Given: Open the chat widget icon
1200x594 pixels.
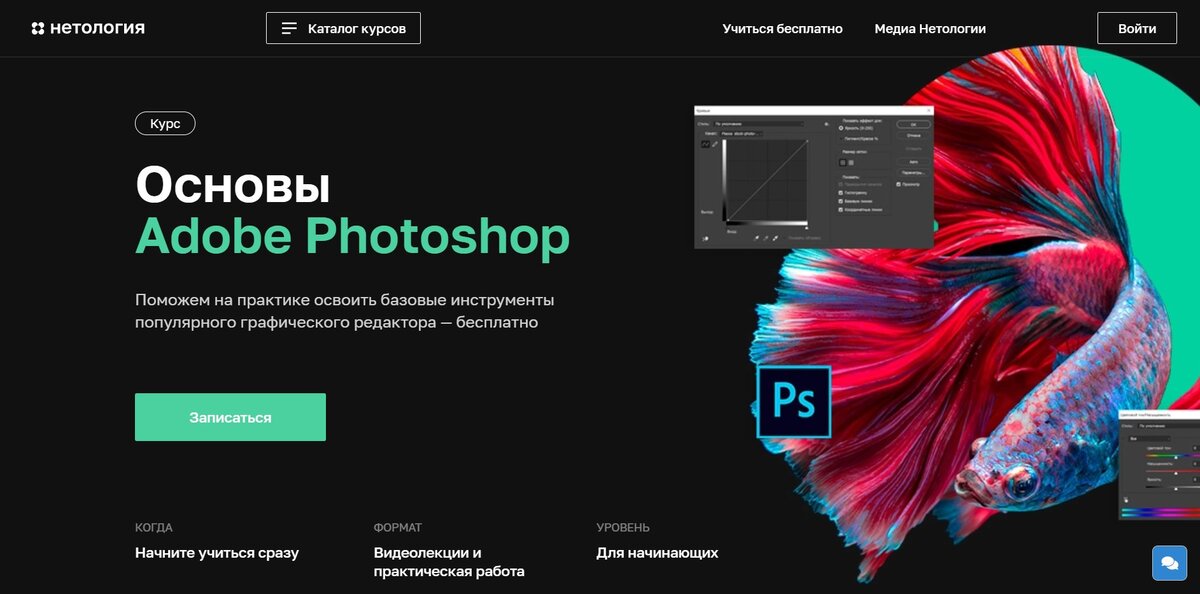Looking at the screenshot, I should coord(1169,563).
